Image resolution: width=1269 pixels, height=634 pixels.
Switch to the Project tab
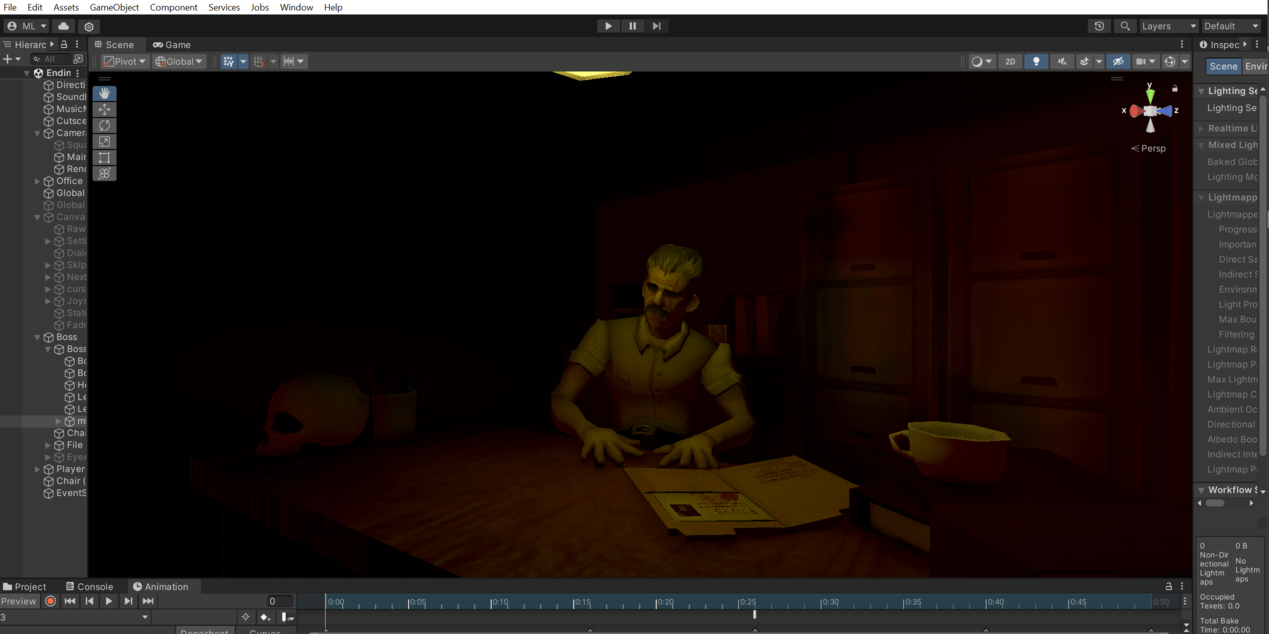pyautogui.click(x=25, y=586)
